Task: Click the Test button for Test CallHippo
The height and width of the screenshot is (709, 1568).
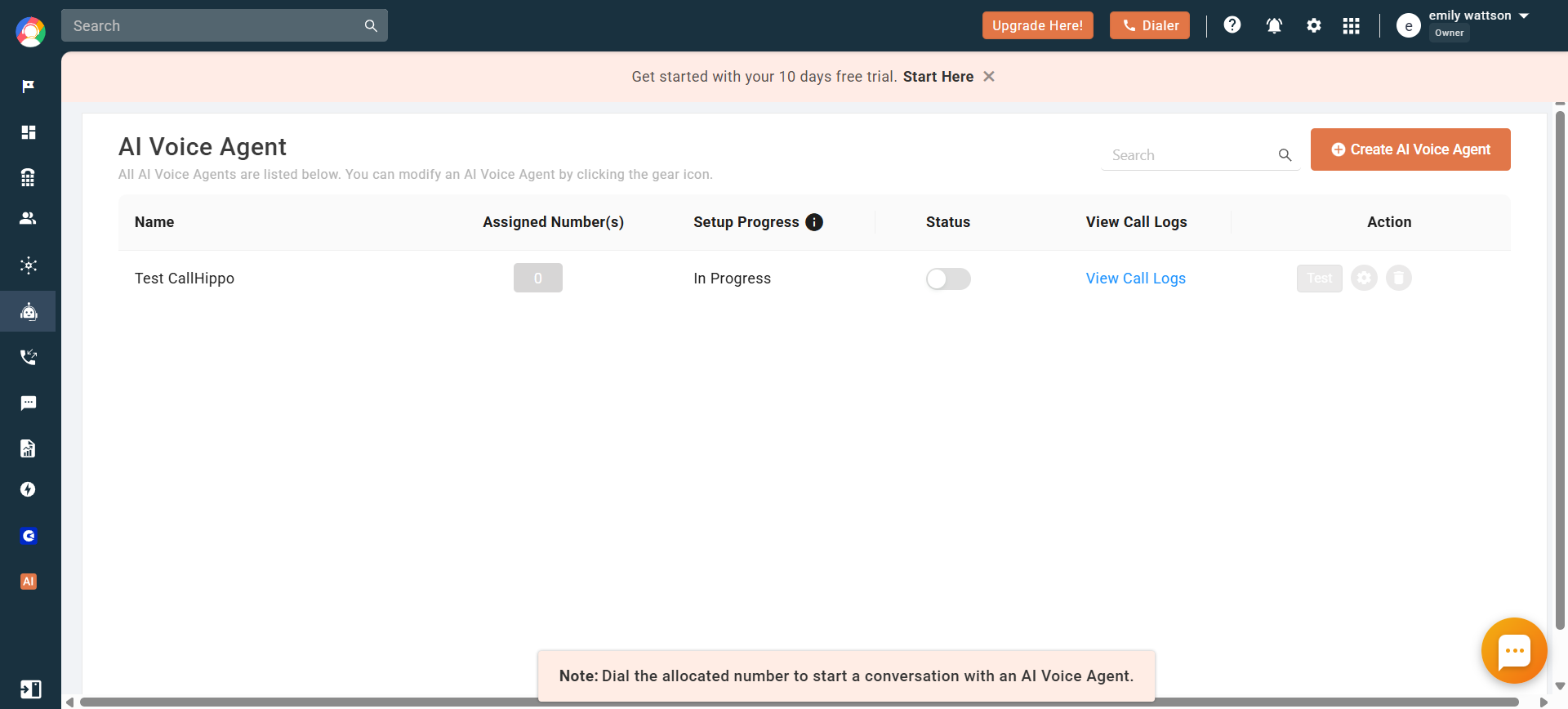Action: [1320, 279]
